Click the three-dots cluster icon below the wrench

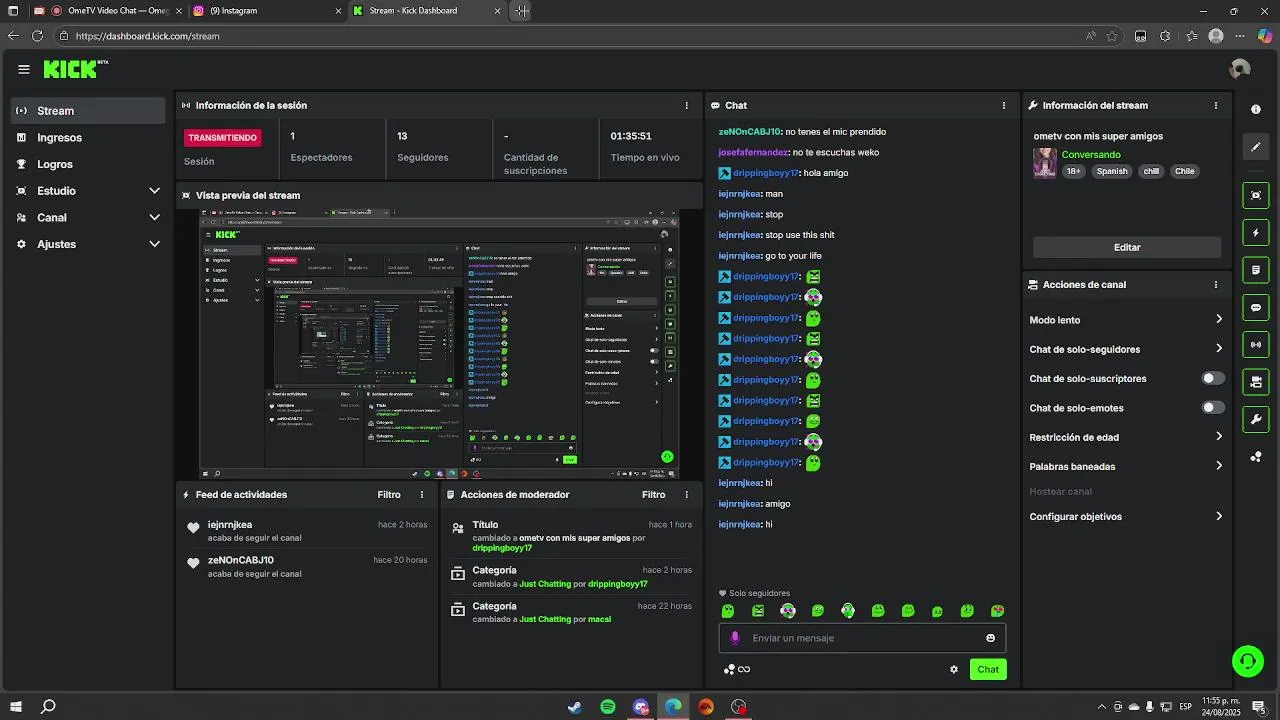tap(1256, 457)
